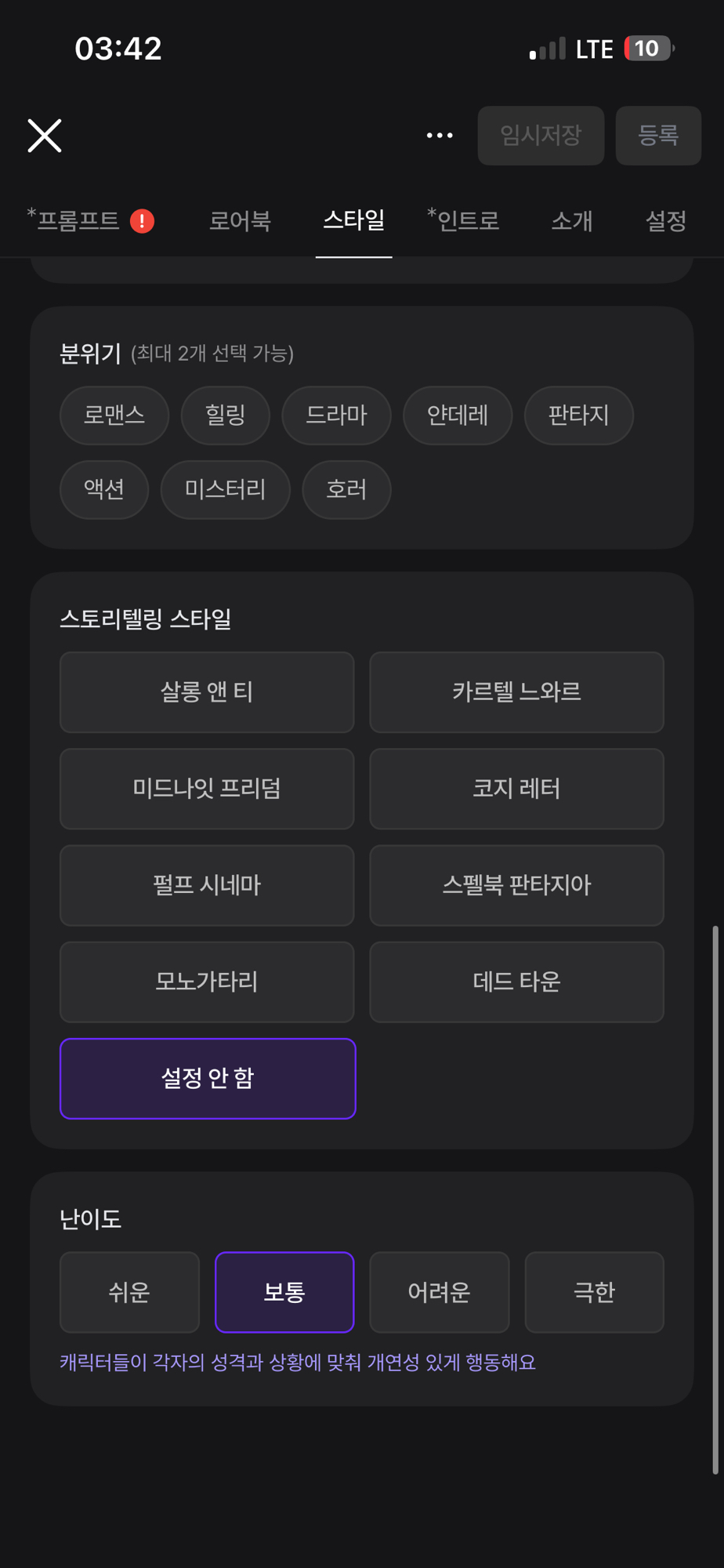The image size is (724, 1568).
Task: Open the three-dot more options menu
Action: (440, 136)
